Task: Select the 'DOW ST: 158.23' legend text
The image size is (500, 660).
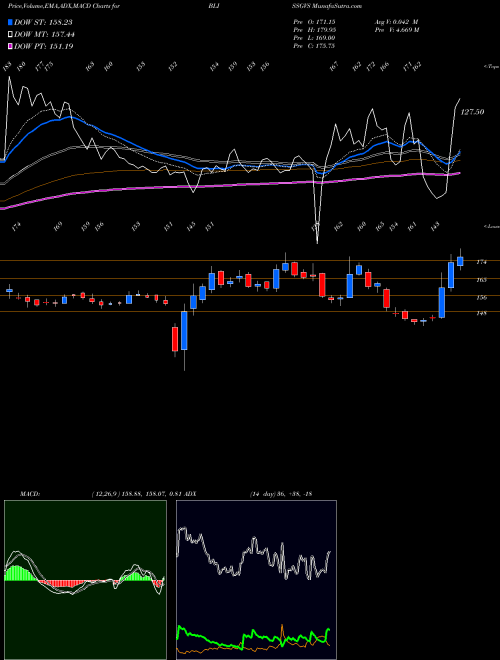Action: 43,22
